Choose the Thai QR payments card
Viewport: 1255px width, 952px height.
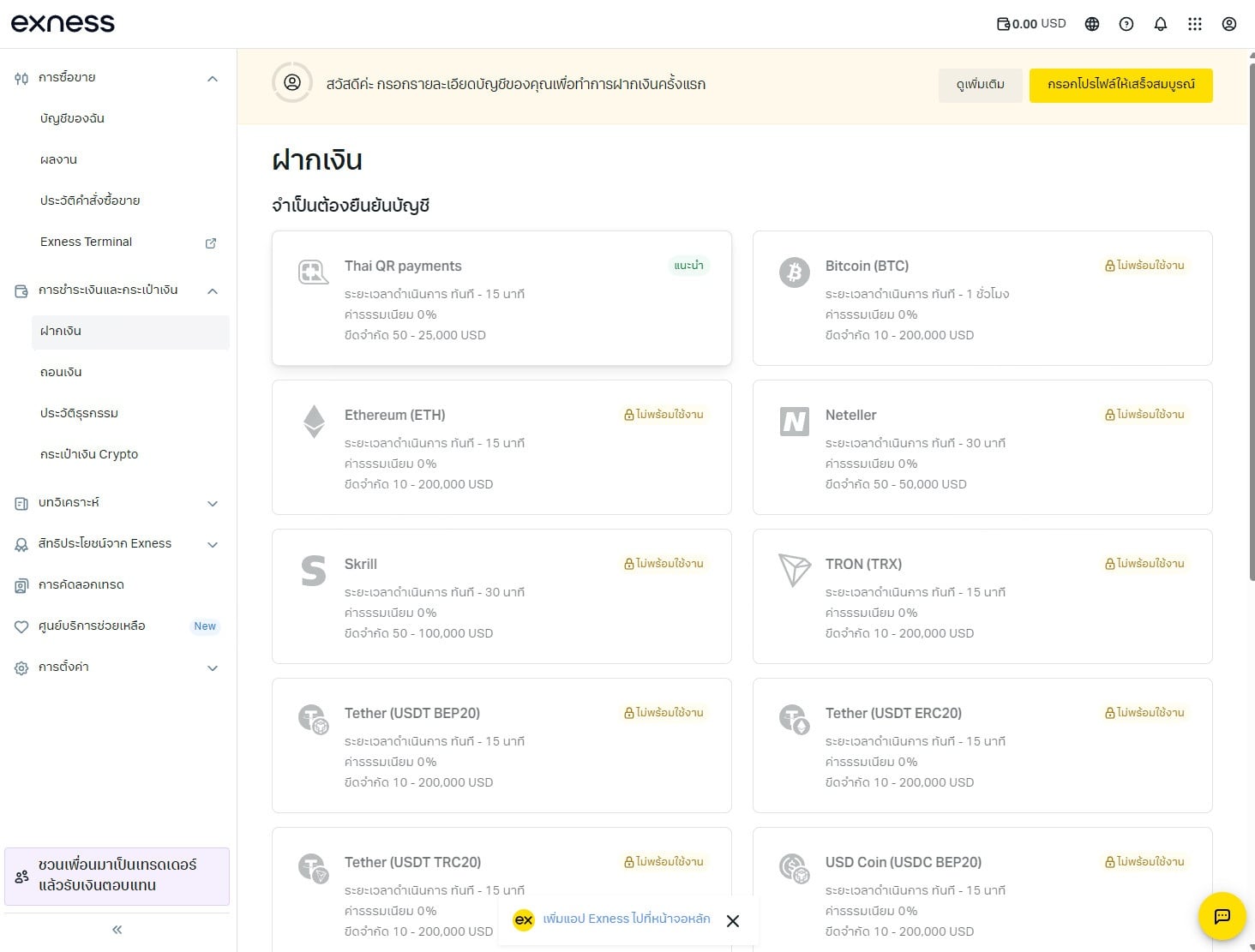(501, 298)
